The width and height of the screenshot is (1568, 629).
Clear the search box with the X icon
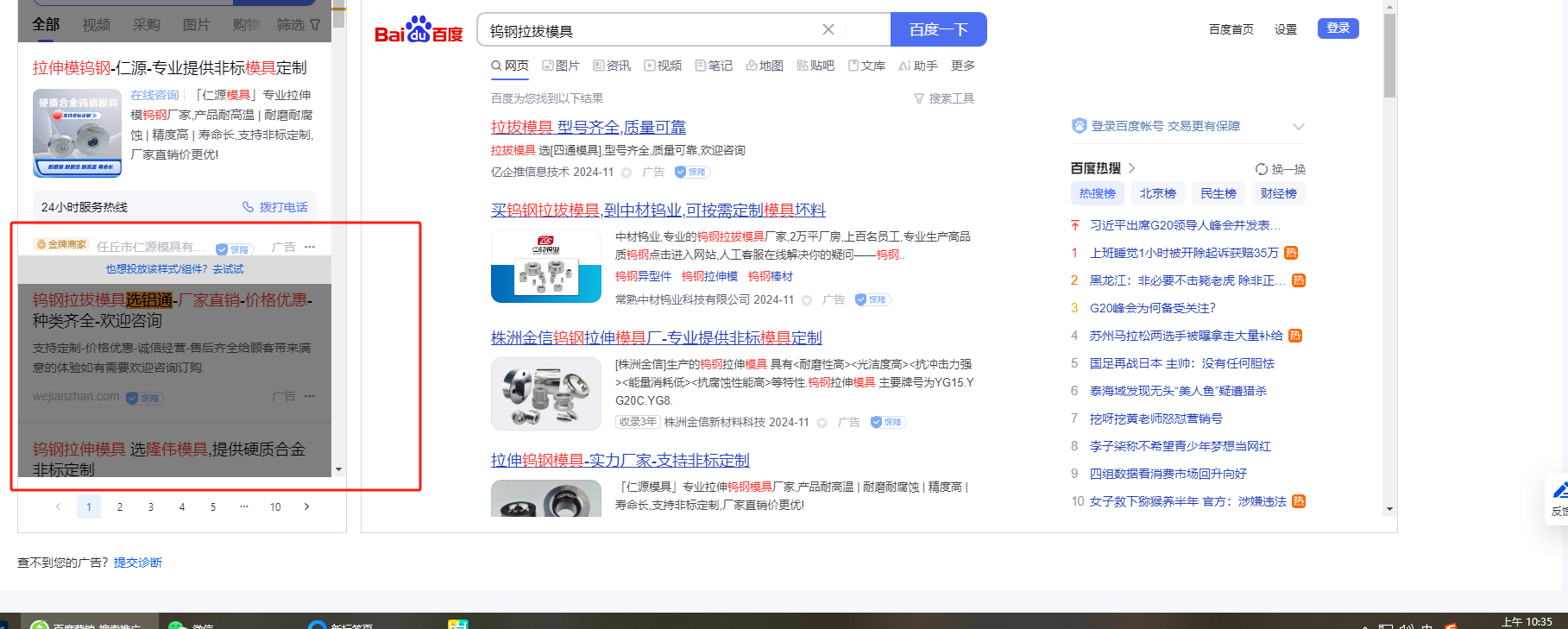pyautogui.click(x=828, y=29)
